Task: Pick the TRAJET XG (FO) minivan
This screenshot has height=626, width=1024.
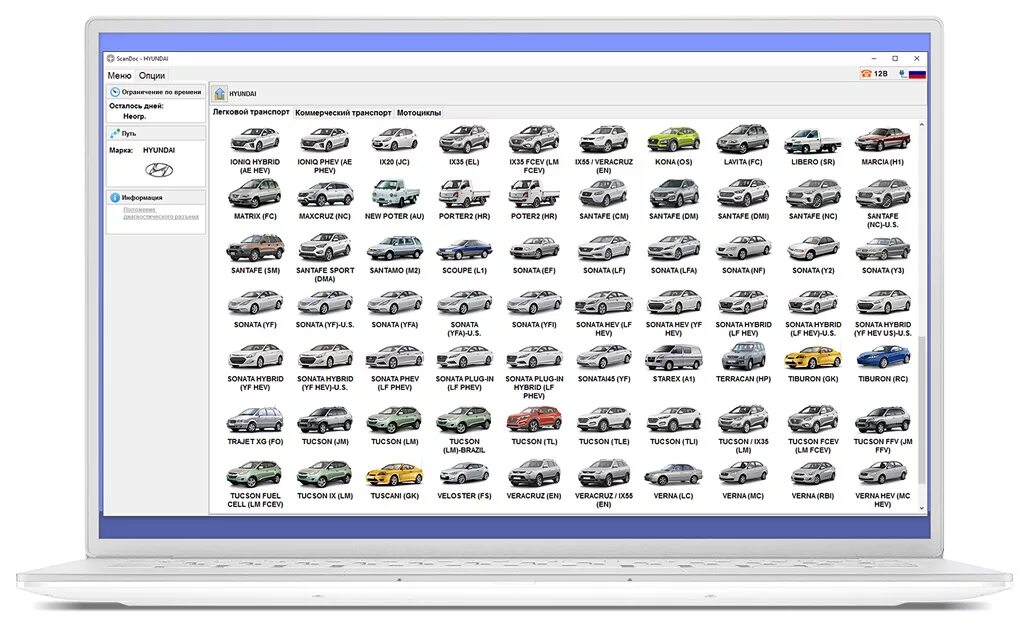Action: pos(255,425)
